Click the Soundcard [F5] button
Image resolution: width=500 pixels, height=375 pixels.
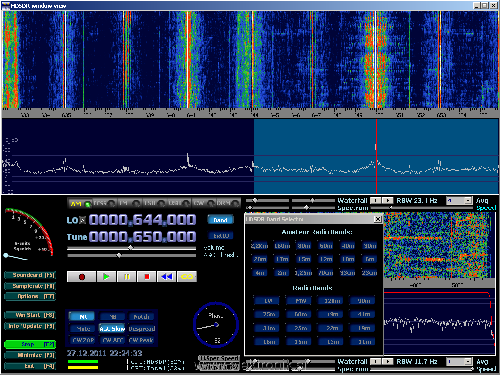coord(30,275)
